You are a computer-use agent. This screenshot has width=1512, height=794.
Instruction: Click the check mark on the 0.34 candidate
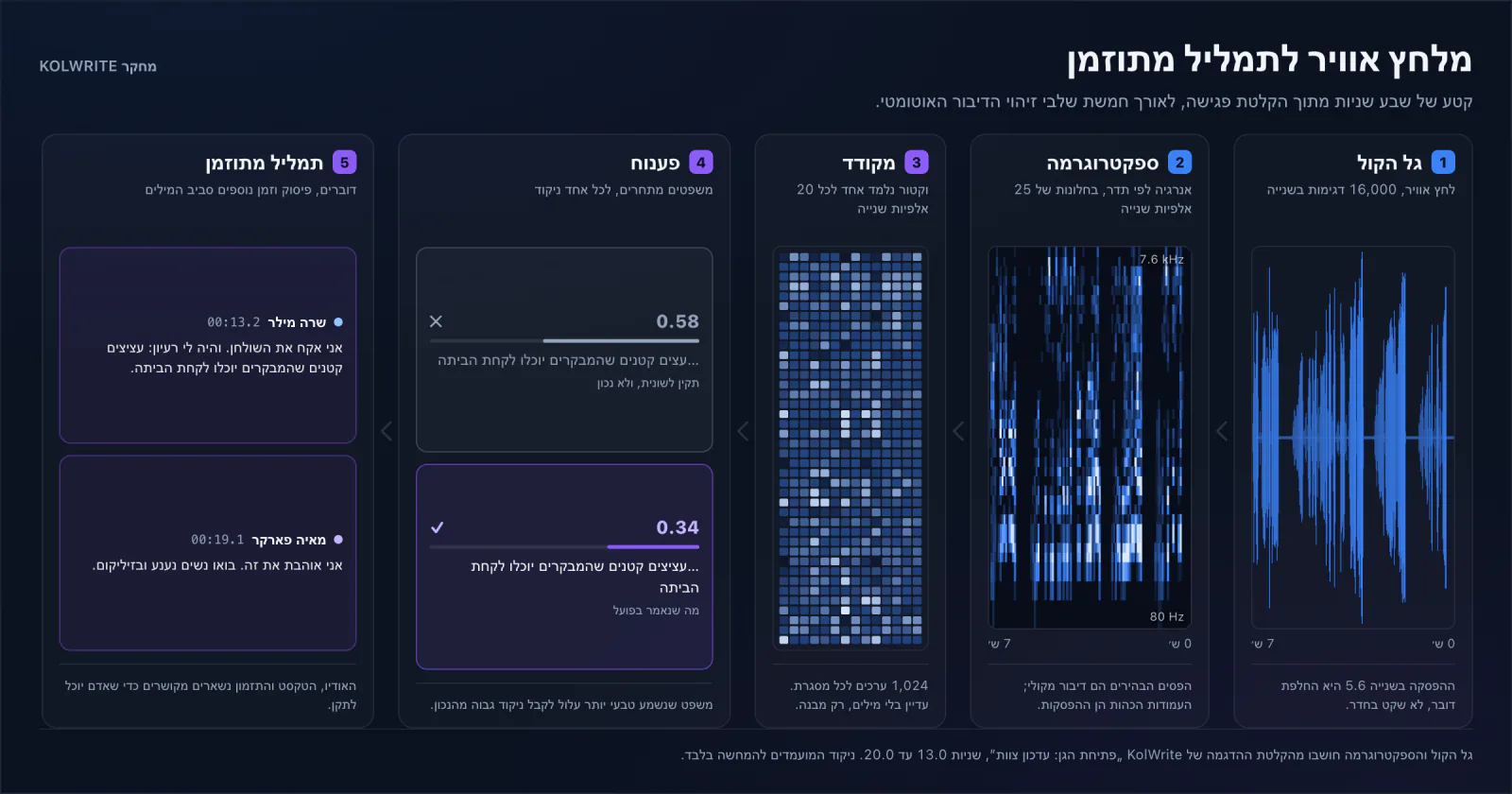tap(437, 527)
